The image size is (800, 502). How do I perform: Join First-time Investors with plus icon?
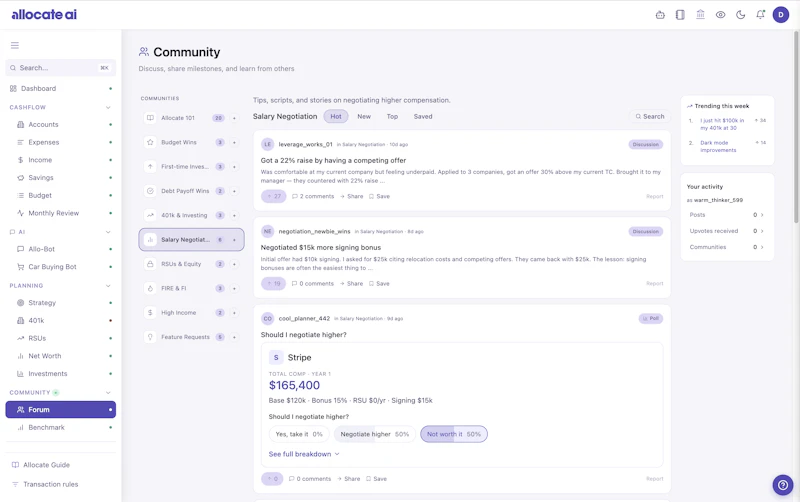(x=234, y=167)
